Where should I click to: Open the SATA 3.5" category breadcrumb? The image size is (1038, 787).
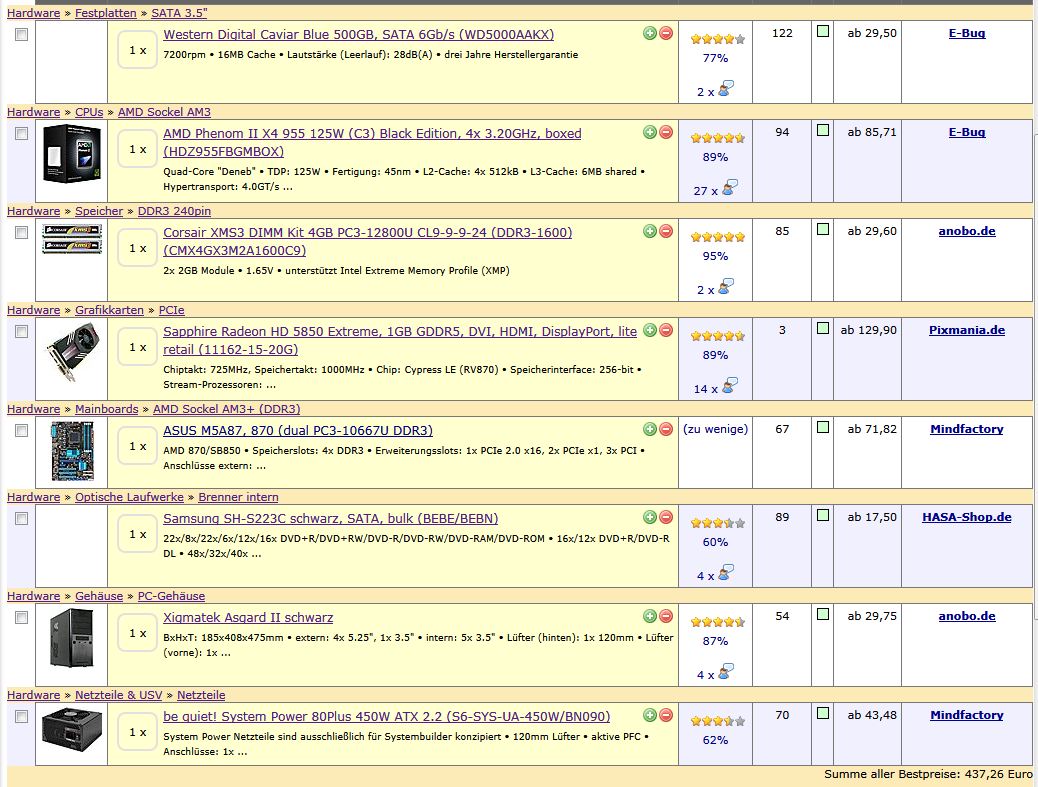179,13
